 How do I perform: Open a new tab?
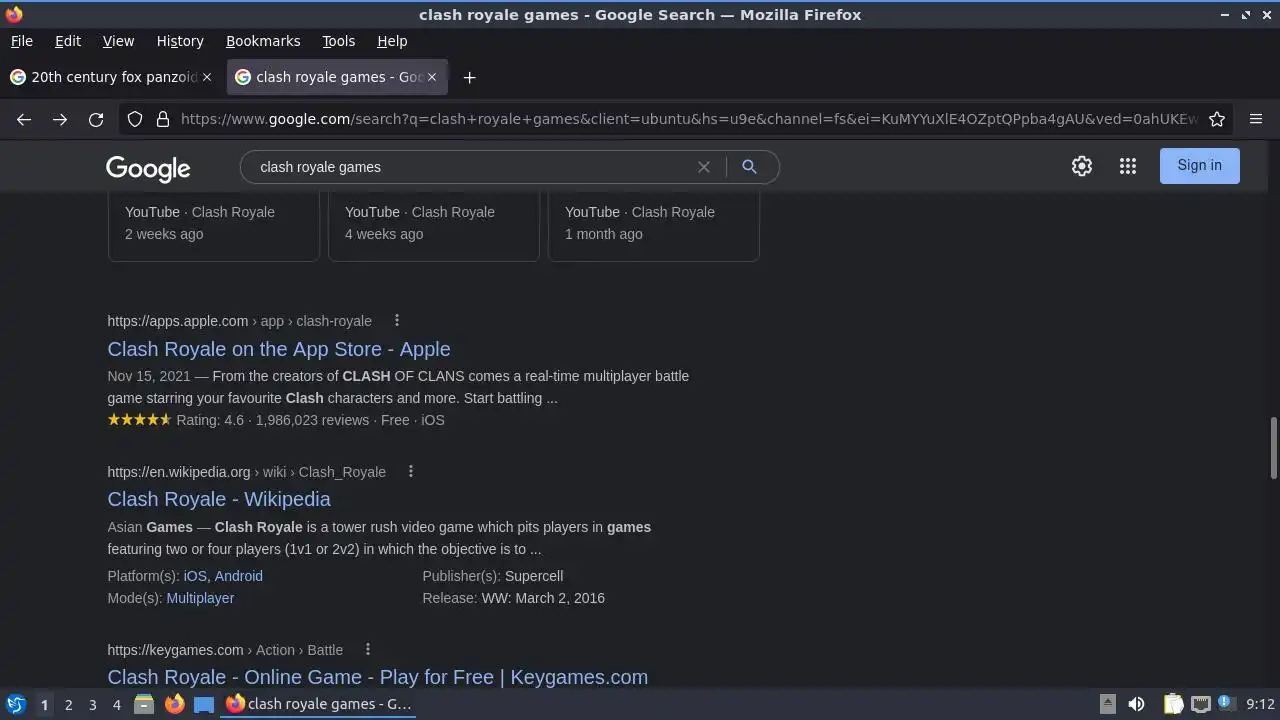(469, 77)
